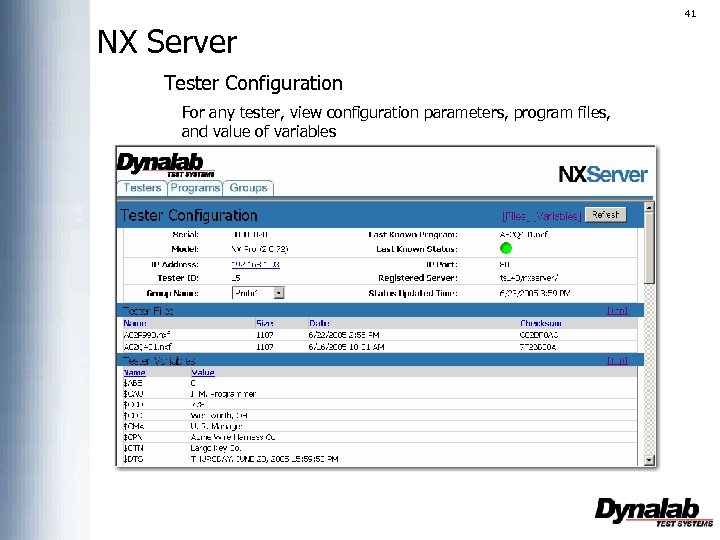Click the scrollbar down arrow
This screenshot has height=540, width=720.
click(x=649, y=460)
